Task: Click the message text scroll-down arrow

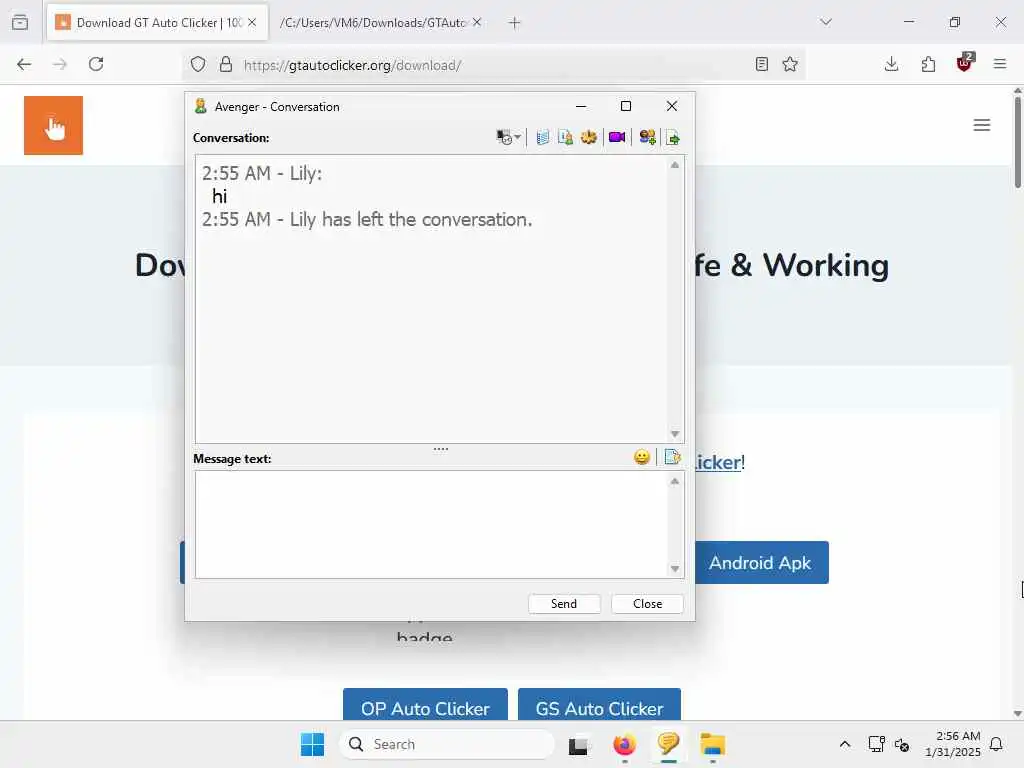Action: [x=675, y=569]
